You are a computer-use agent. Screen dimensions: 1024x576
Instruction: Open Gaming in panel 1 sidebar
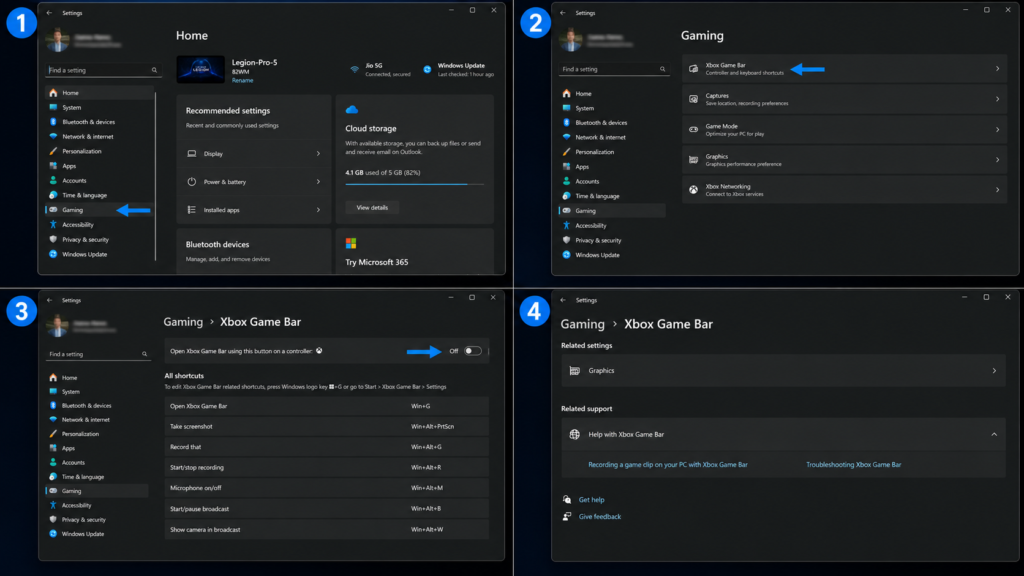(x=99, y=210)
